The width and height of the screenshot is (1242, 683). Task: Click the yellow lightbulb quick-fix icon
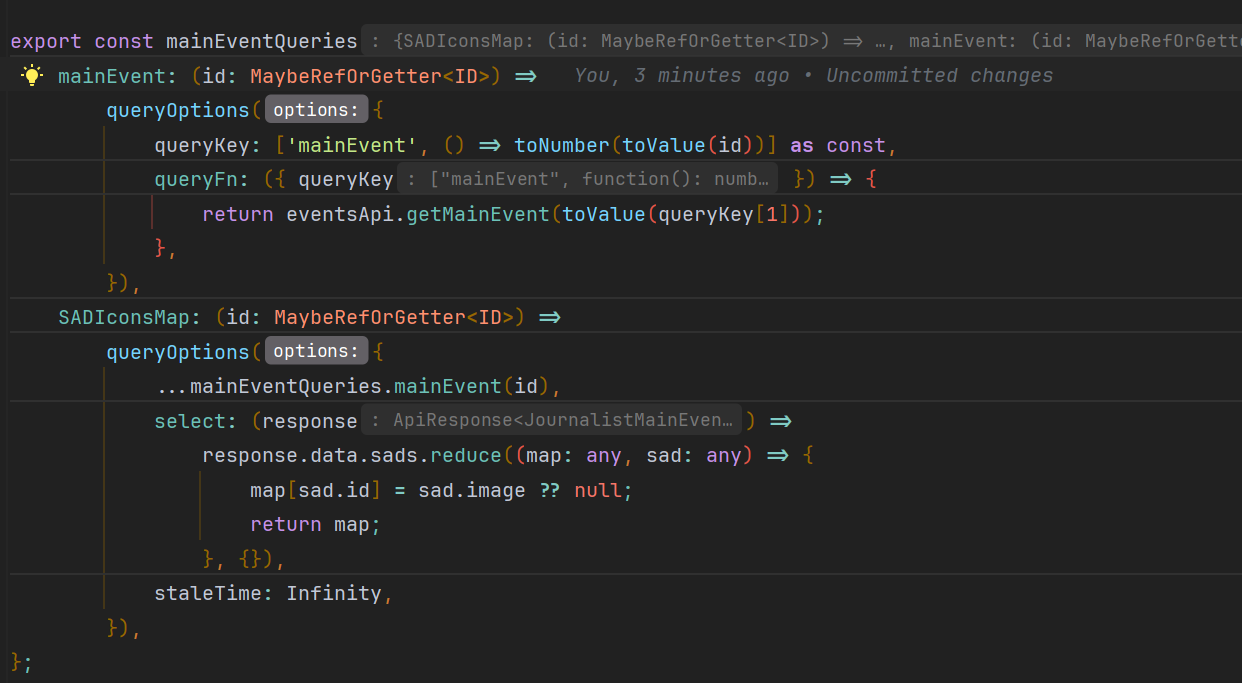click(x=32, y=76)
